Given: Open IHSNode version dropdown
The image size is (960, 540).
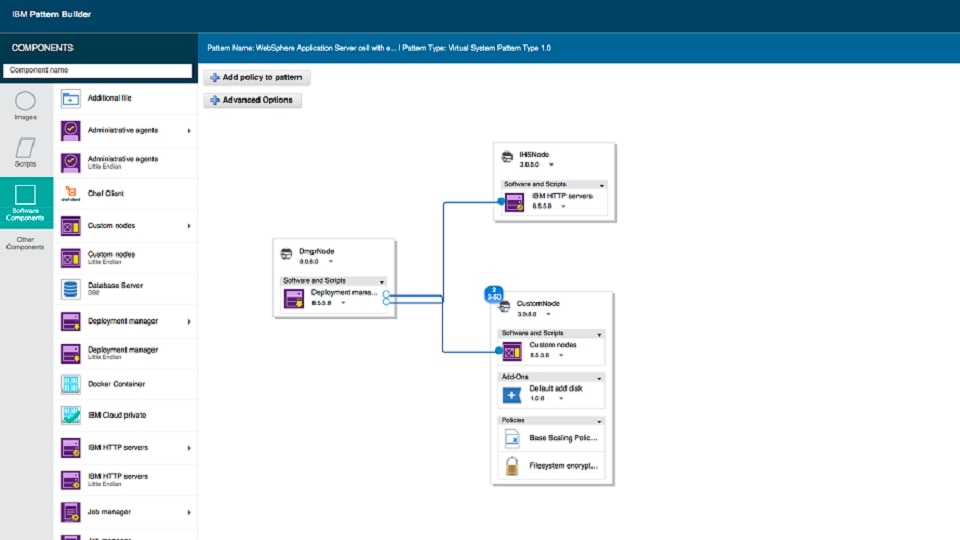Looking at the screenshot, I should click(551, 165).
